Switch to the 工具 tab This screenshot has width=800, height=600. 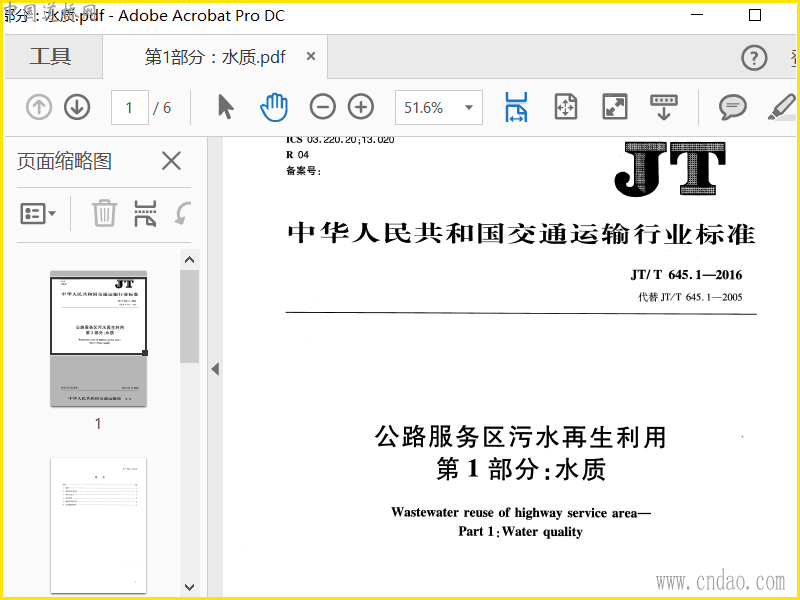tap(51, 56)
